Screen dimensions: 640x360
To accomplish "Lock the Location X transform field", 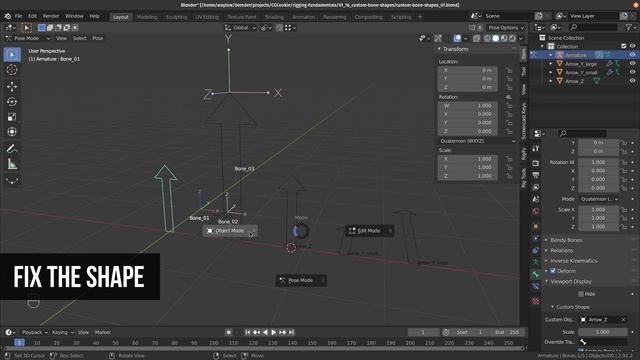I will click(x=509, y=70).
